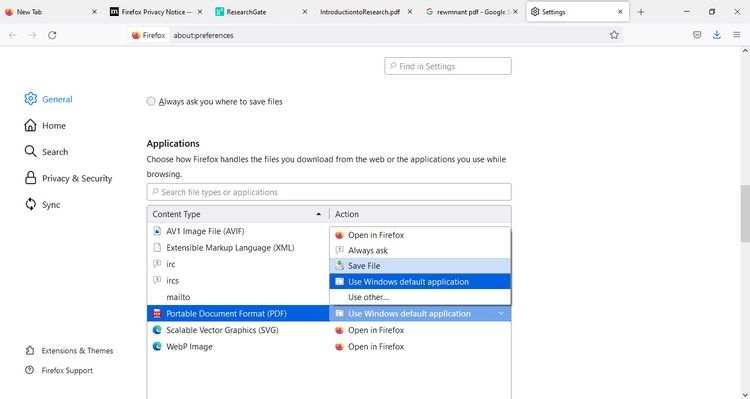
Task: Close the IntroductiontoResearch.pdf tab
Action: 410,12
